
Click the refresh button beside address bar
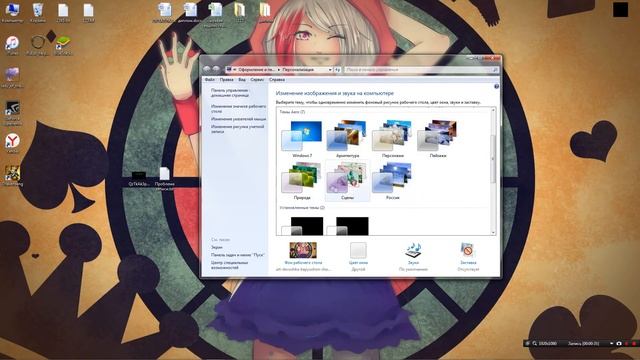[338, 70]
